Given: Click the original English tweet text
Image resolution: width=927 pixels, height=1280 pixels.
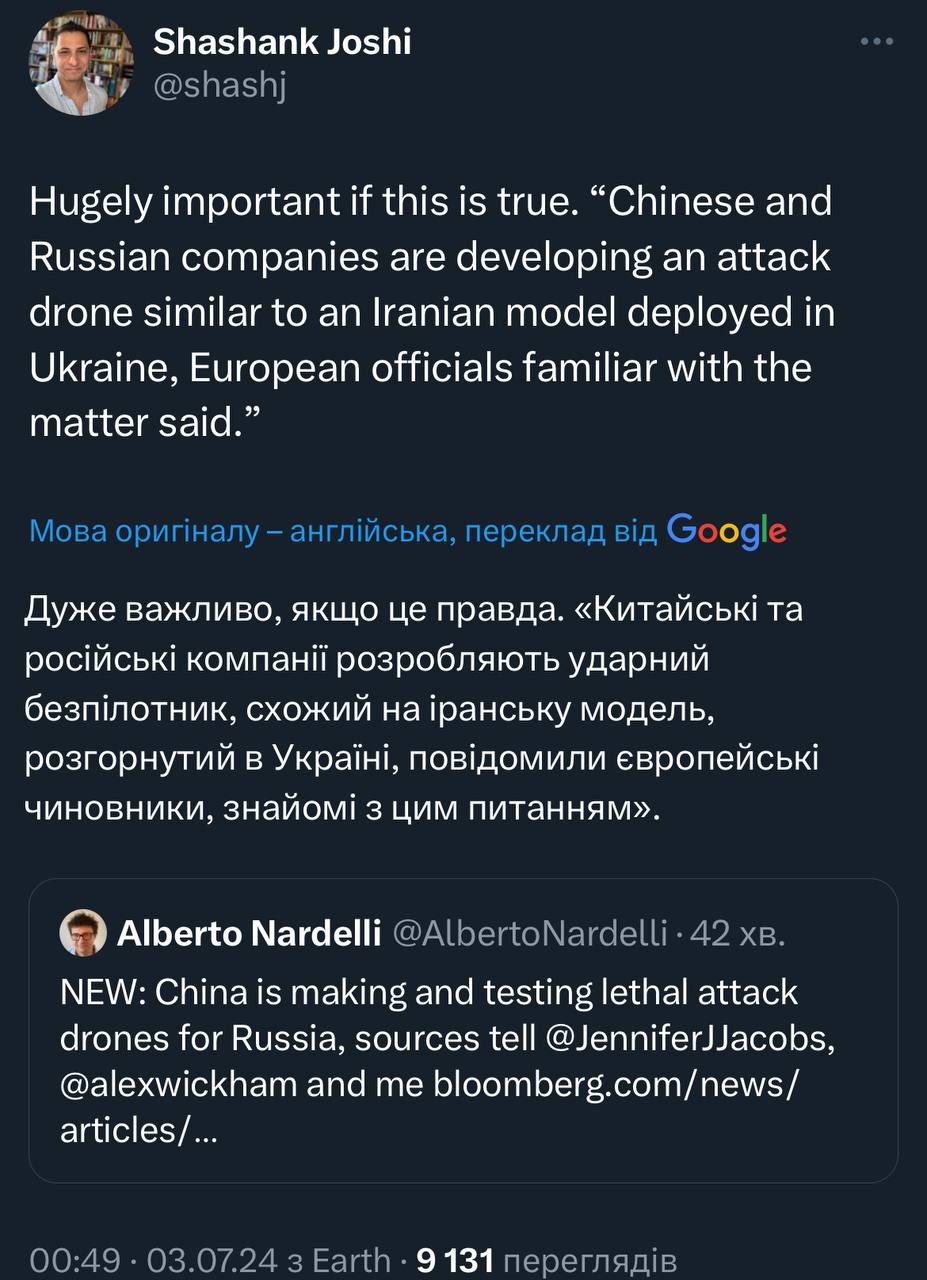Looking at the screenshot, I should pyautogui.click(x=430, y=313).
